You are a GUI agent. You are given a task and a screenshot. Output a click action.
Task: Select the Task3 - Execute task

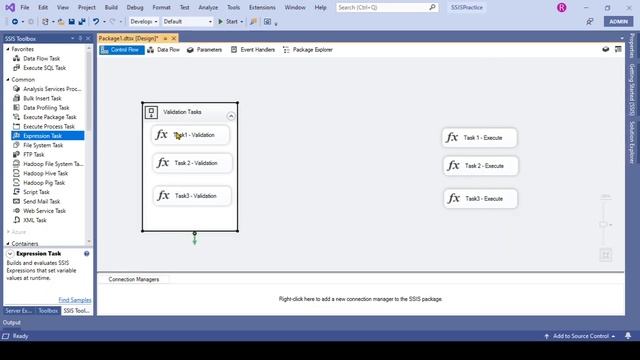[480, 199]
